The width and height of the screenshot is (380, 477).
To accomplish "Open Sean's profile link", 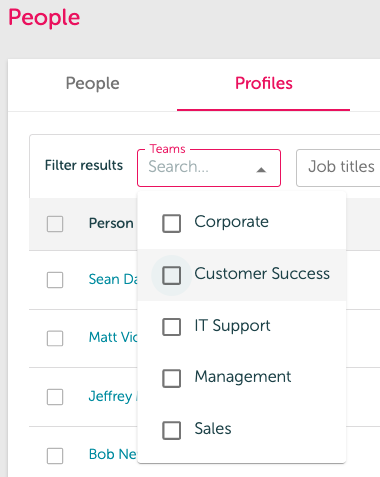I will [113, 279].
